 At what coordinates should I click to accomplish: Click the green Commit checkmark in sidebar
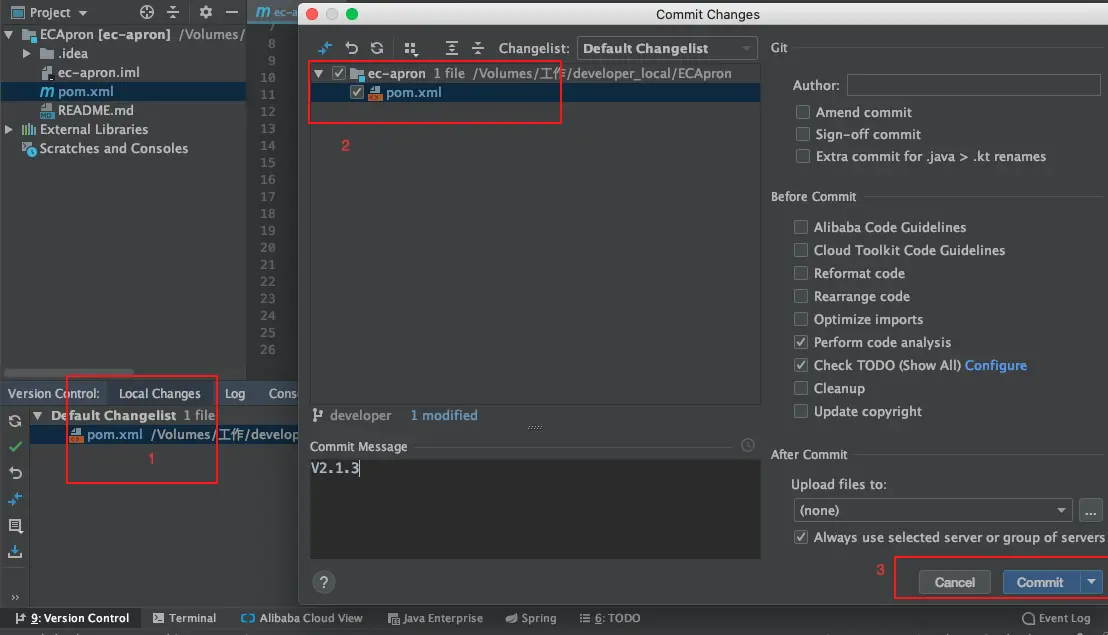15,446
